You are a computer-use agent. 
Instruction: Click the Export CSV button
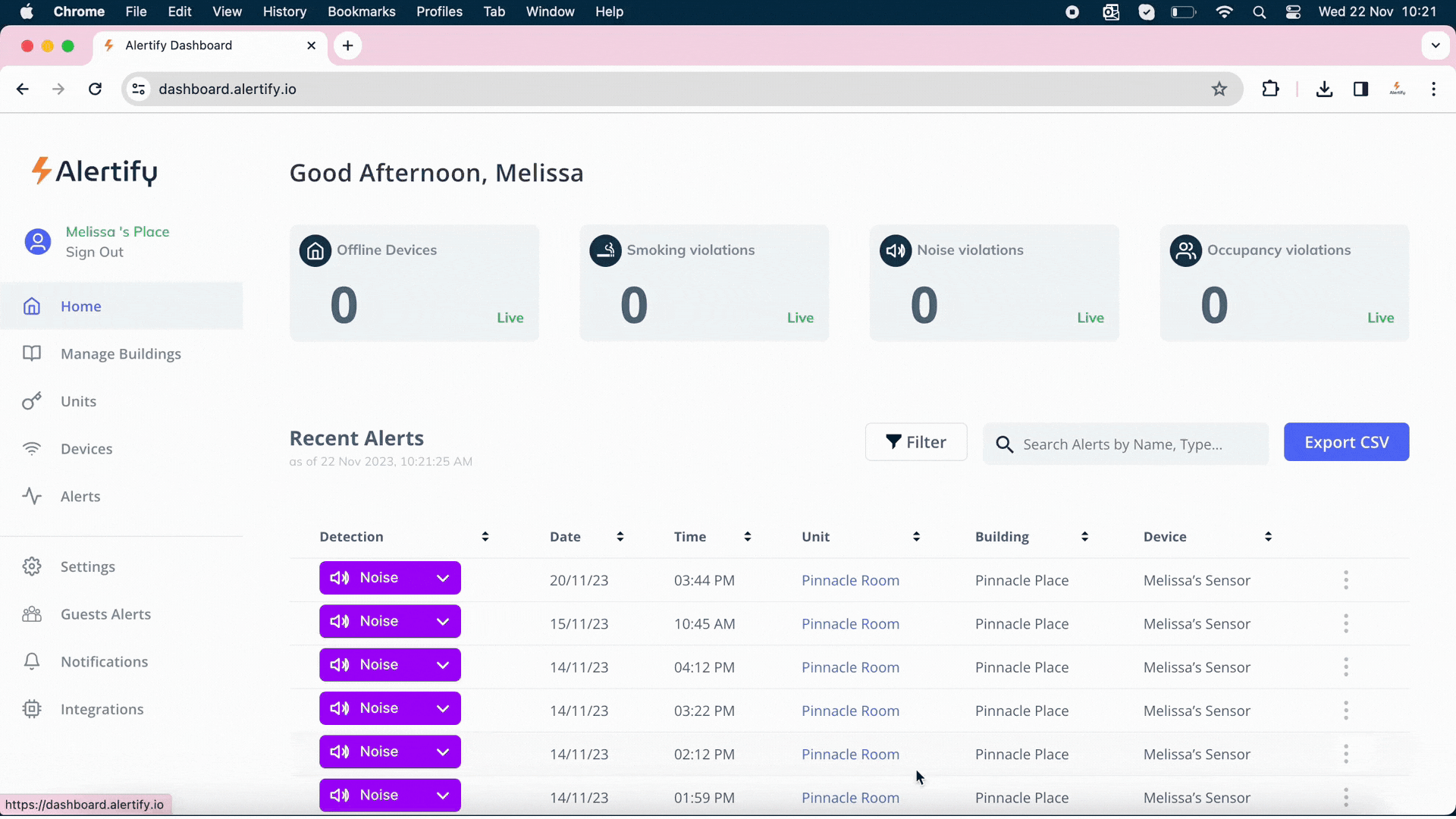point(1346,442)
